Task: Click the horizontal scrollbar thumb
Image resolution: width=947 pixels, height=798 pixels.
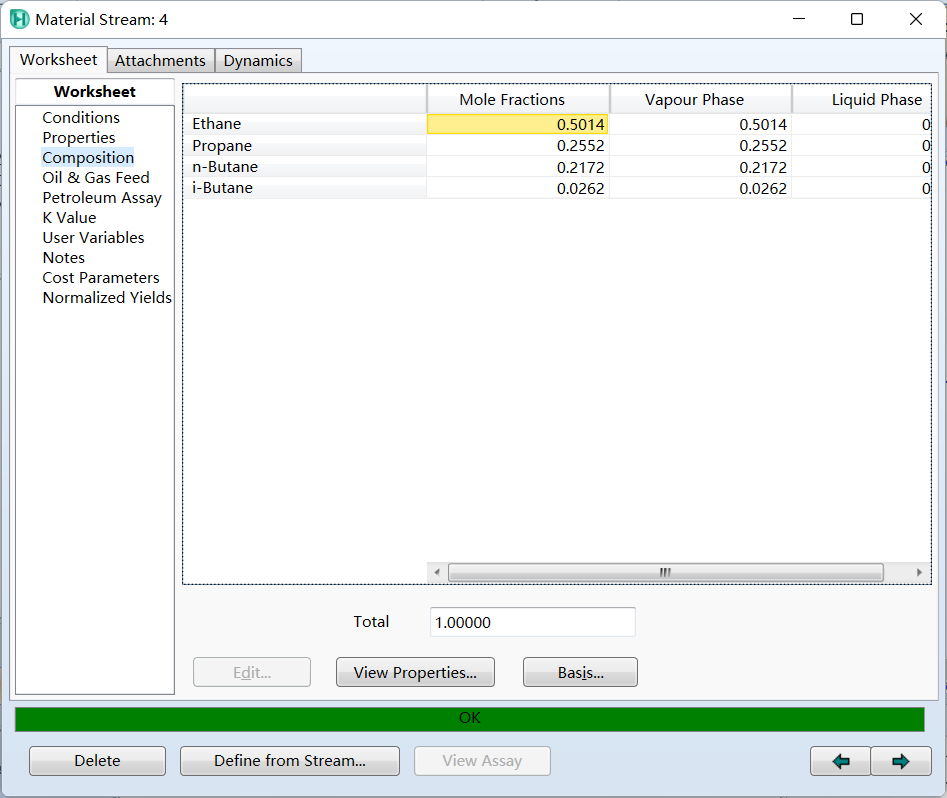Action: click(x=666, y=572)
